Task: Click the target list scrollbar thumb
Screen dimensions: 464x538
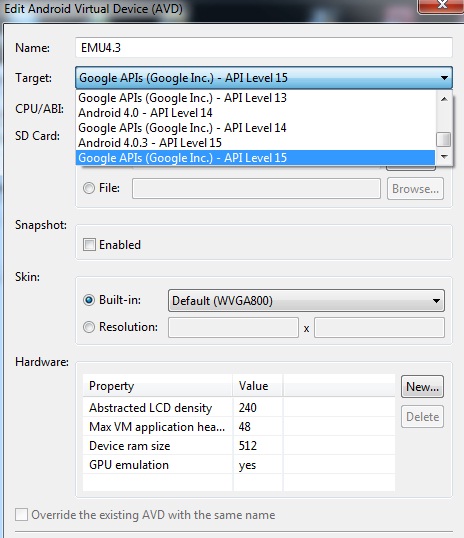Action: pos(444,139)
